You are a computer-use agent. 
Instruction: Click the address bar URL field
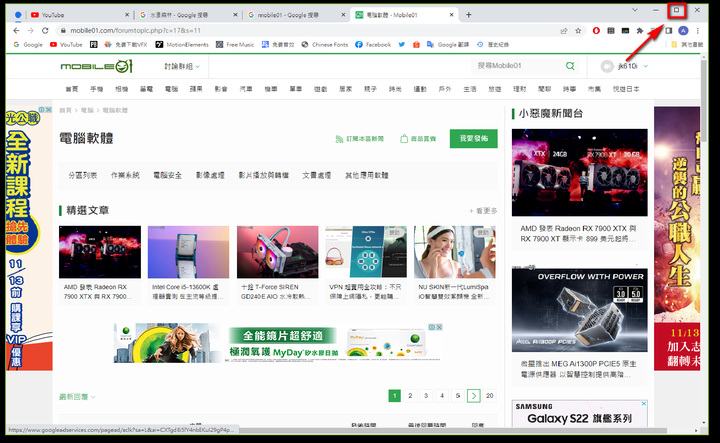pos(308,31)
